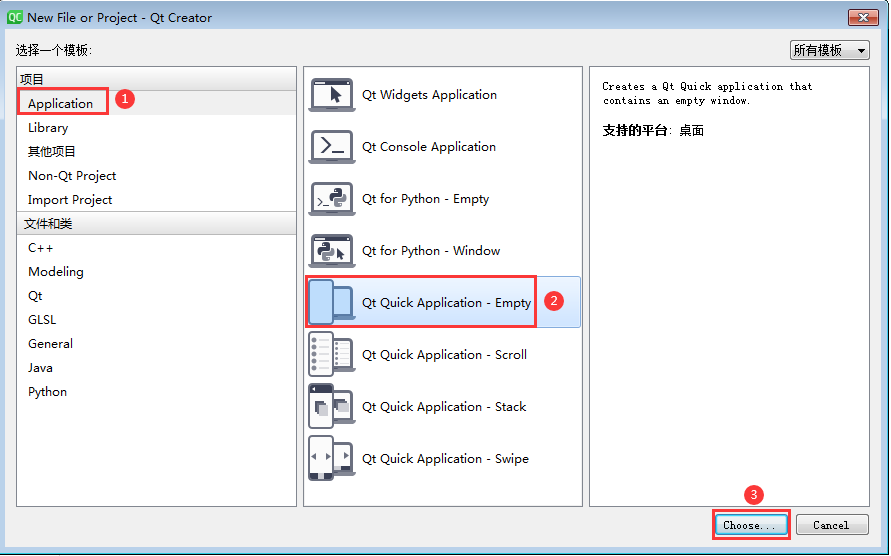Click the 支持的平台: 桌面 text
Screen dimensions: 891x556
pyautogui.click(x=653, y=131)
